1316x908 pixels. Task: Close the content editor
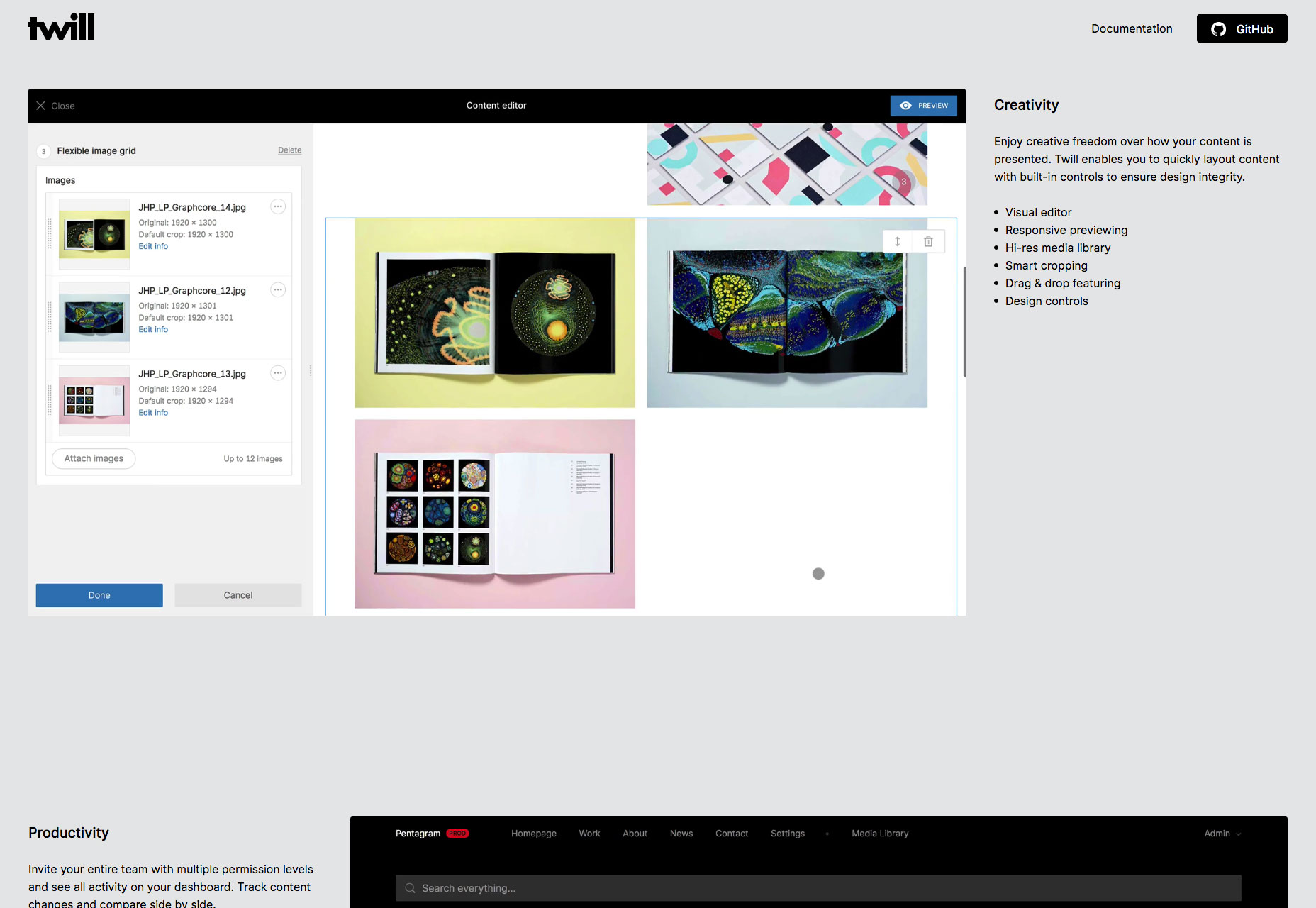[x=55, y=106]
